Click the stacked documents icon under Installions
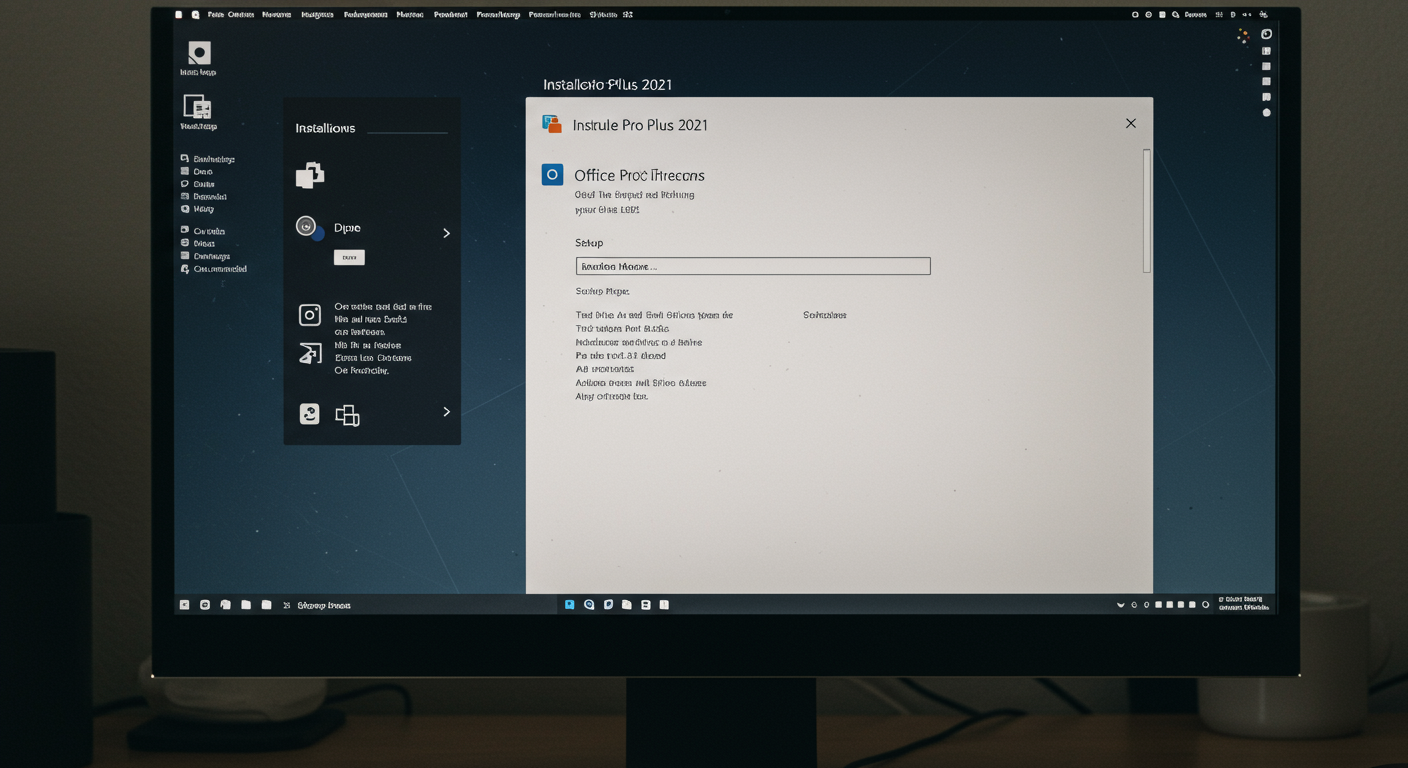The height and width of the screenshot is (768, 1408). [310, 175]
